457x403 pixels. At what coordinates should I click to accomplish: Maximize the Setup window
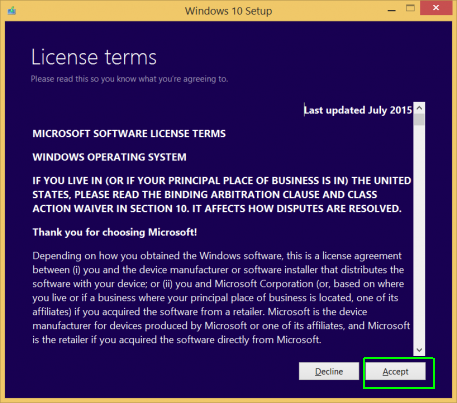point(410,9)
